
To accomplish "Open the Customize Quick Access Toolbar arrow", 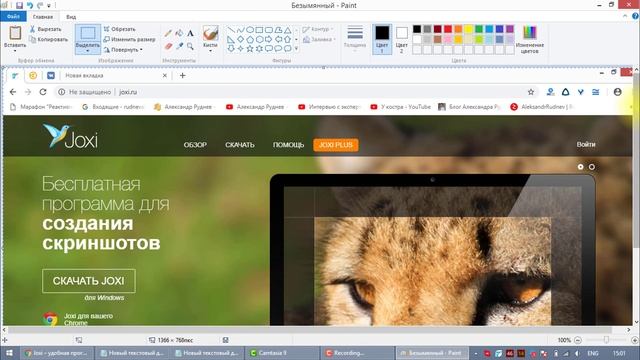I will (49, 5).
